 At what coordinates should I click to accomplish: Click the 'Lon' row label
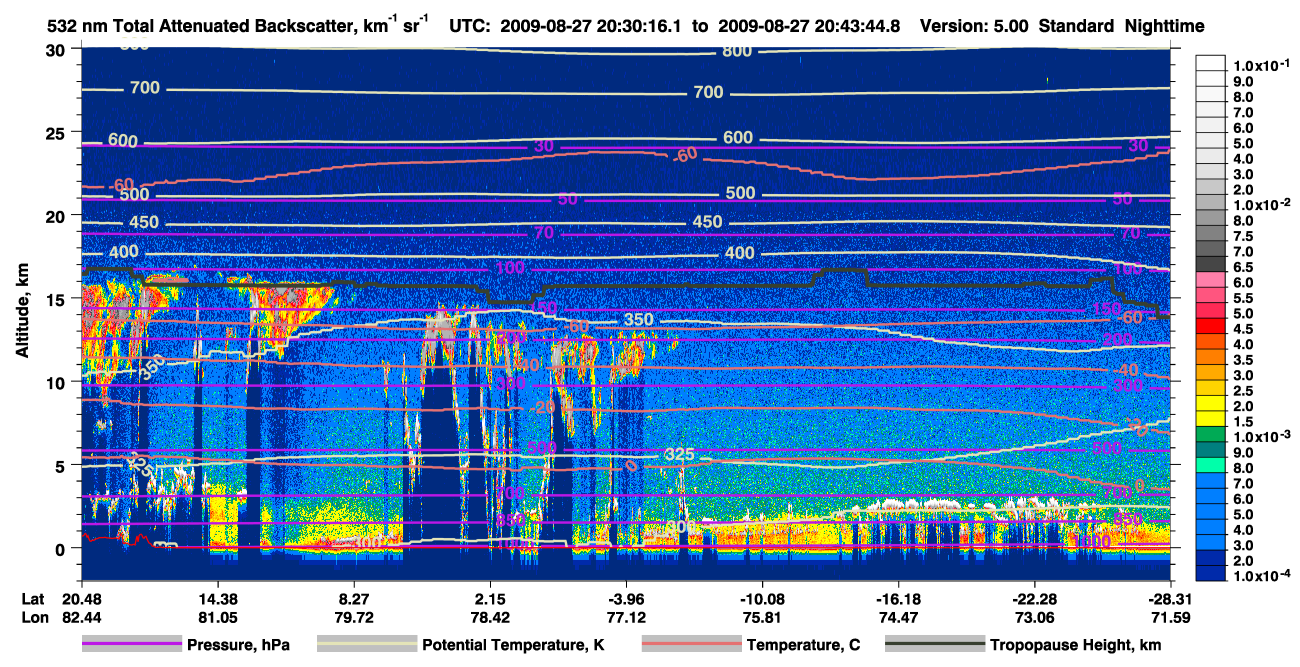coord(33,618)
